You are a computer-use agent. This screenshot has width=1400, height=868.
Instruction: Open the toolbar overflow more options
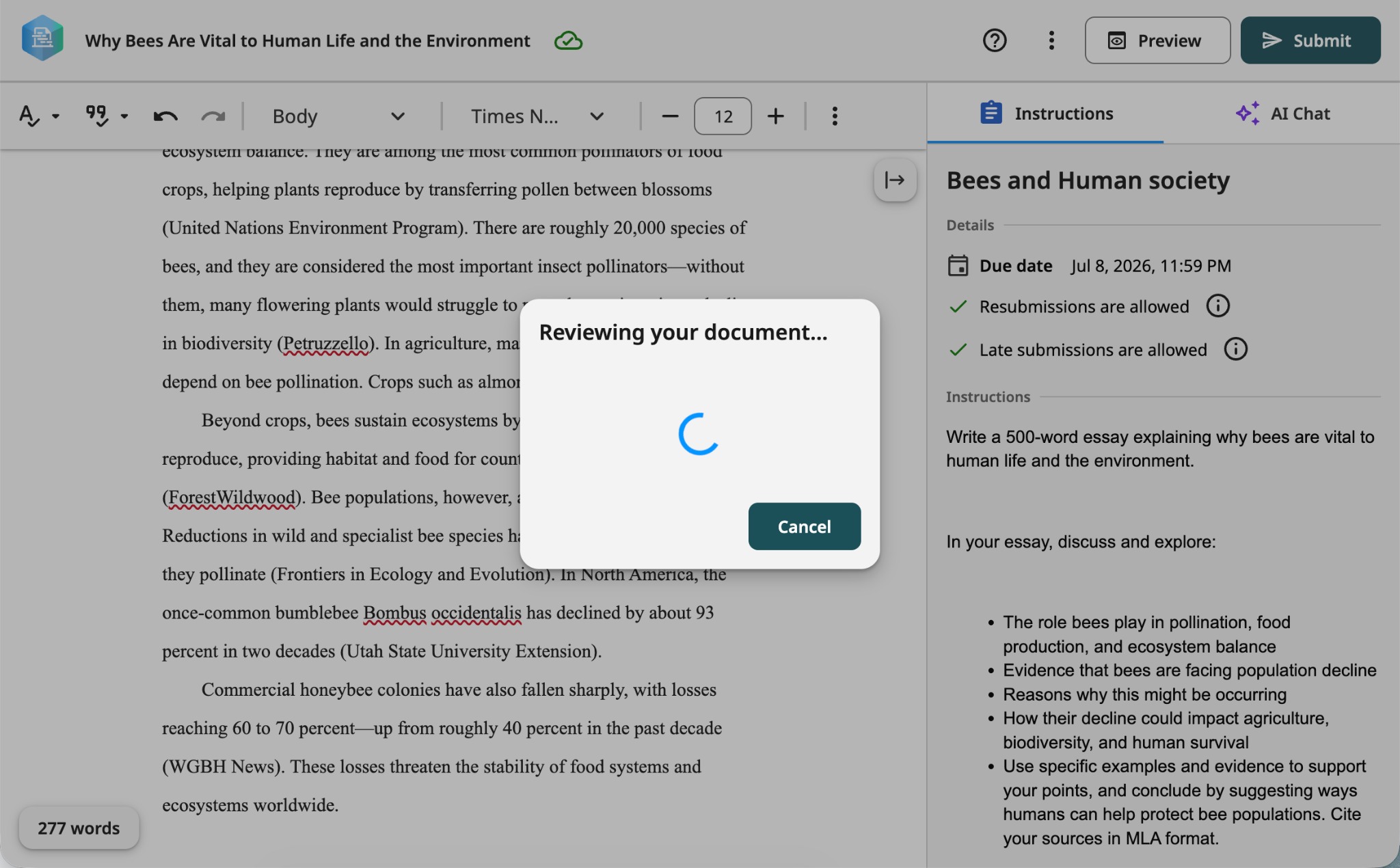pos(835,116)
